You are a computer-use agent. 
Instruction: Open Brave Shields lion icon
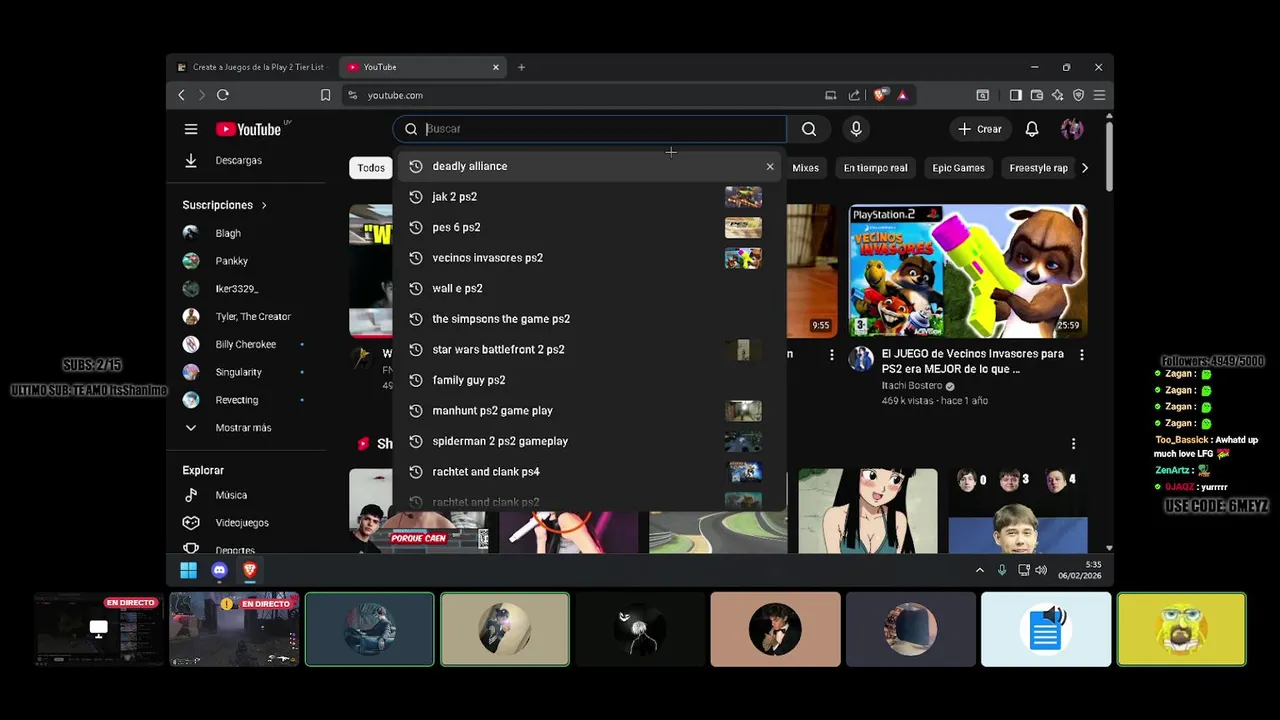click(880, 95)
